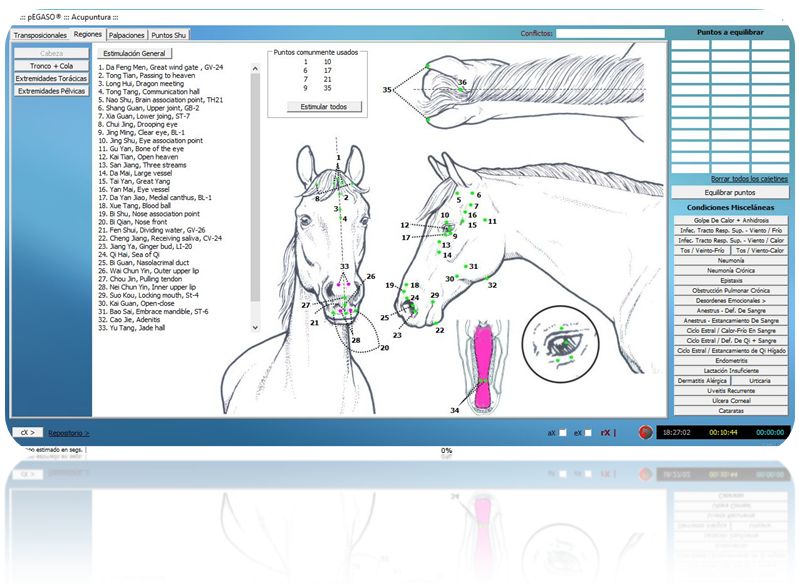The height and width of the screenshot is (584, 799).
Task: Choose 12. Kai Tian, Open heaven
Action: click(x=138, y=157)
